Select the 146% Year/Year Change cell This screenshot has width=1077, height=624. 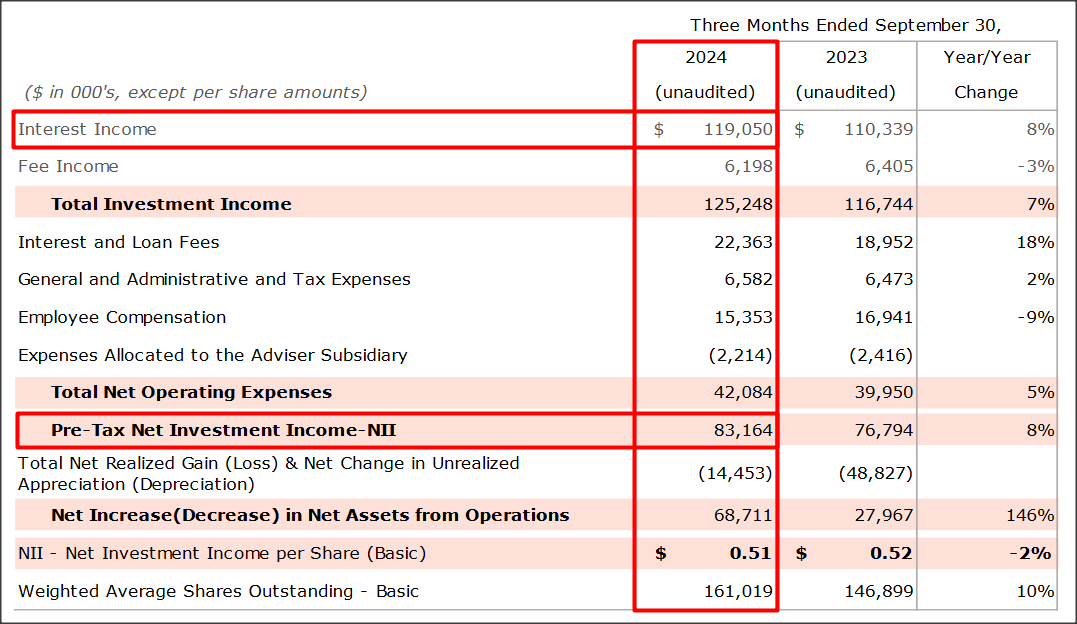1031,515
